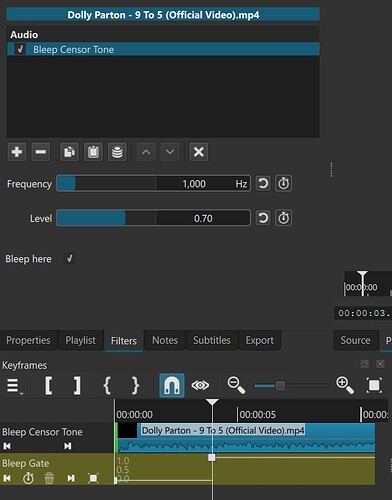Add keyframe stopwatch on Bleep Gate
Image resolution: width=392 pixels, height=500 pixels.
tap(28, 478)
